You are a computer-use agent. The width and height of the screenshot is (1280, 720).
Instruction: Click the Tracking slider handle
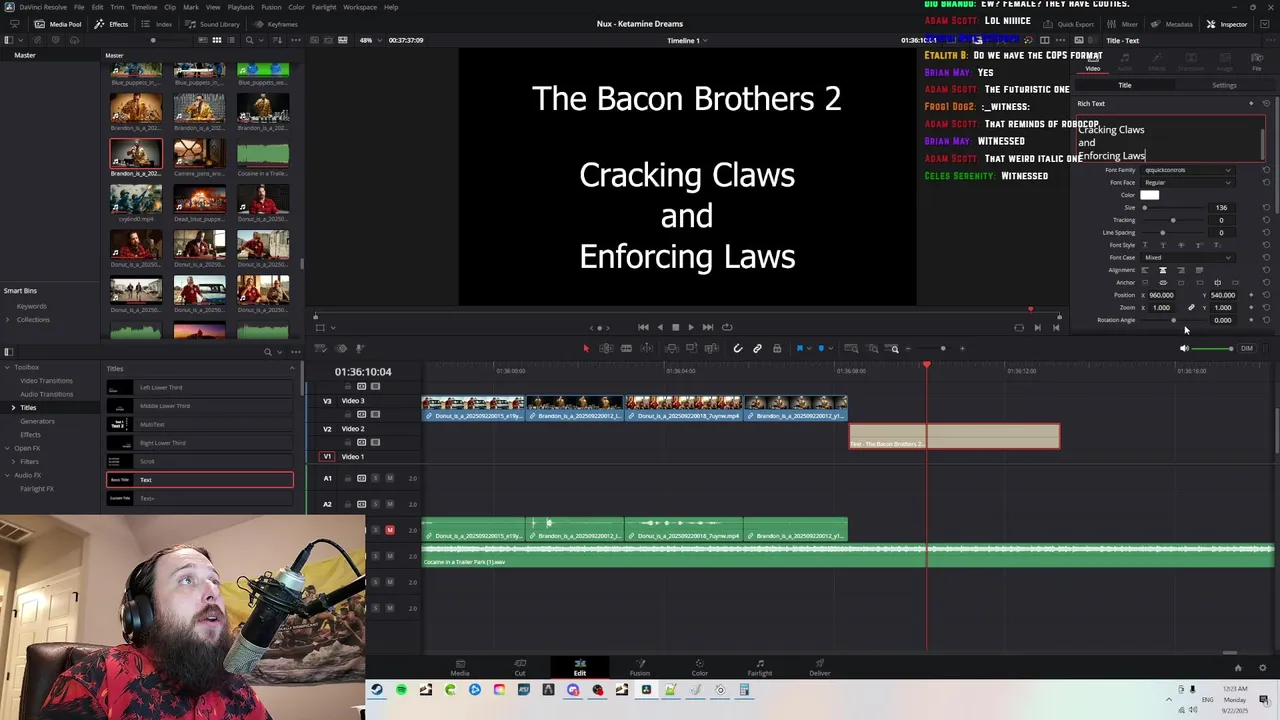click(1173, 220)
